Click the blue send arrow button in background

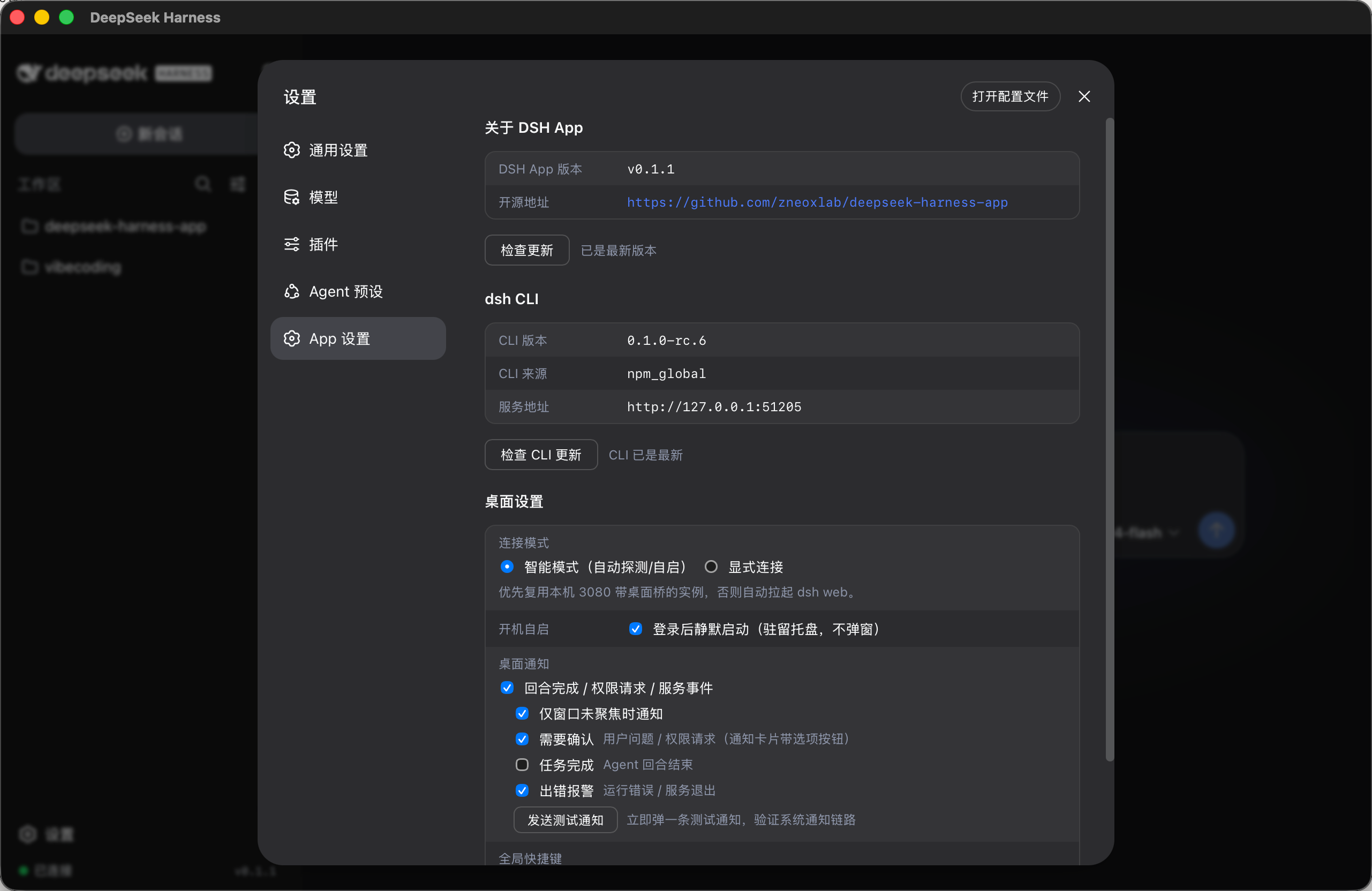[x=1216, y=531]
